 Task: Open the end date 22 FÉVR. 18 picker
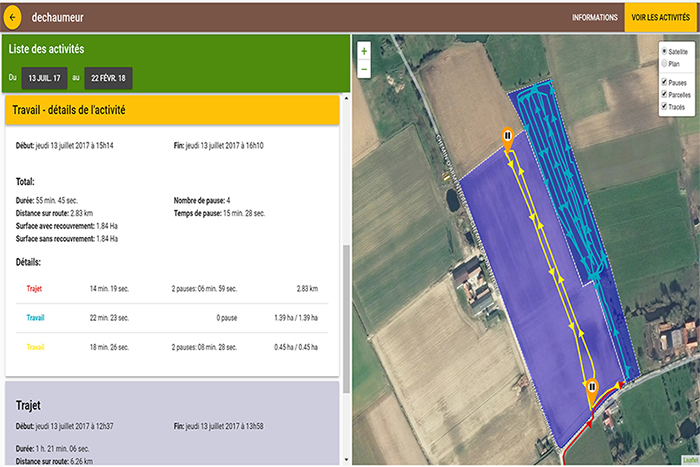(x=109, y=78)
